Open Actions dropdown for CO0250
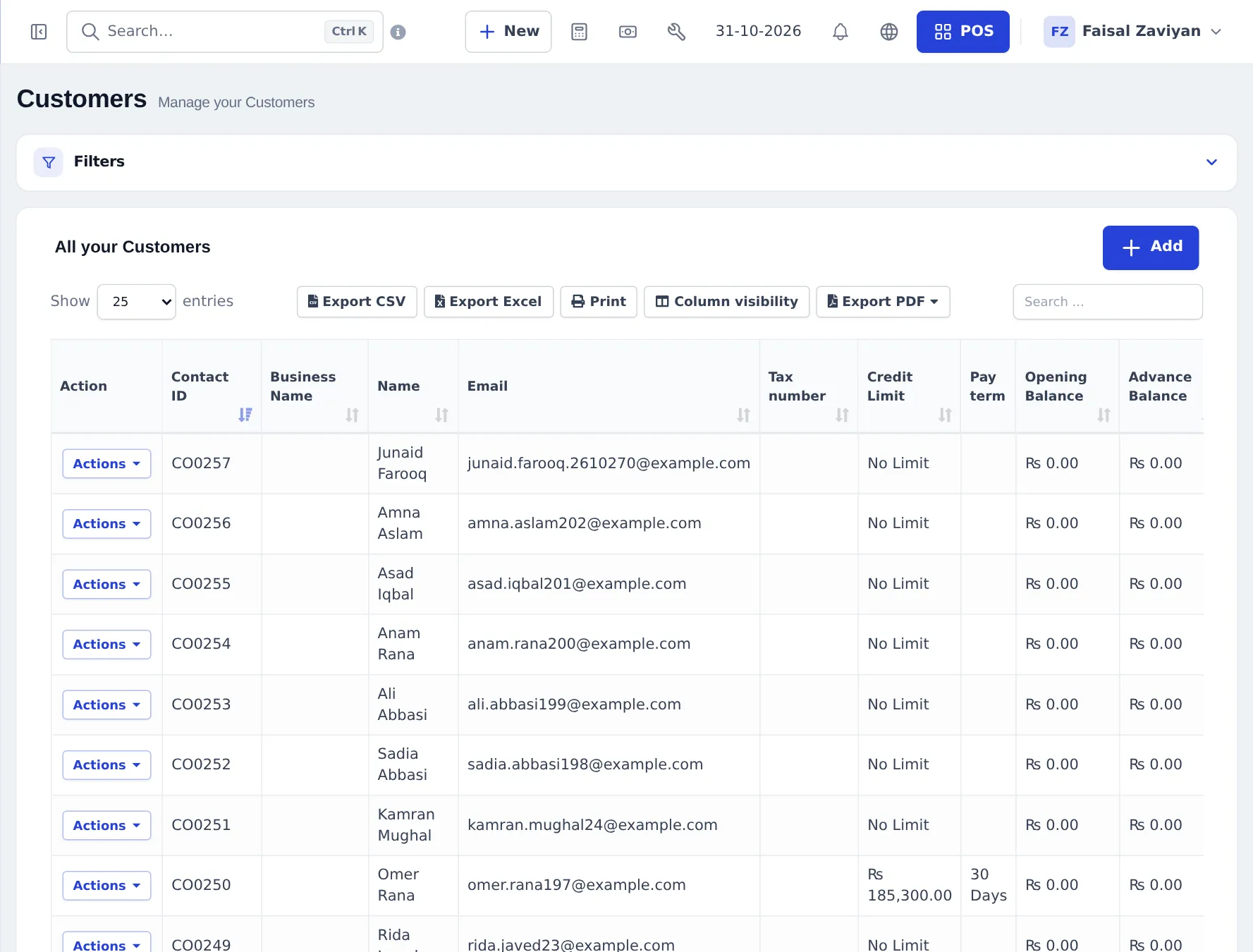This screenshot has height=952, width=1253. coord(106,886)
